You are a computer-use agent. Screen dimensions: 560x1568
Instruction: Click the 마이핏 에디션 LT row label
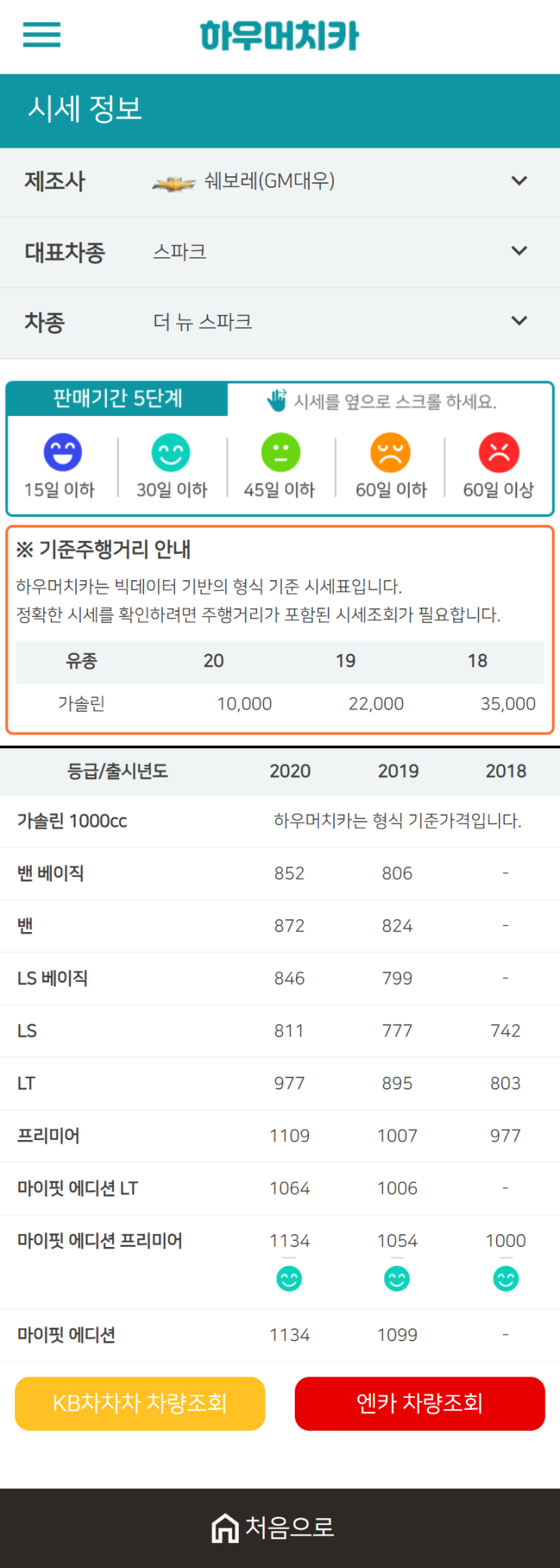tap(78, 1188)
